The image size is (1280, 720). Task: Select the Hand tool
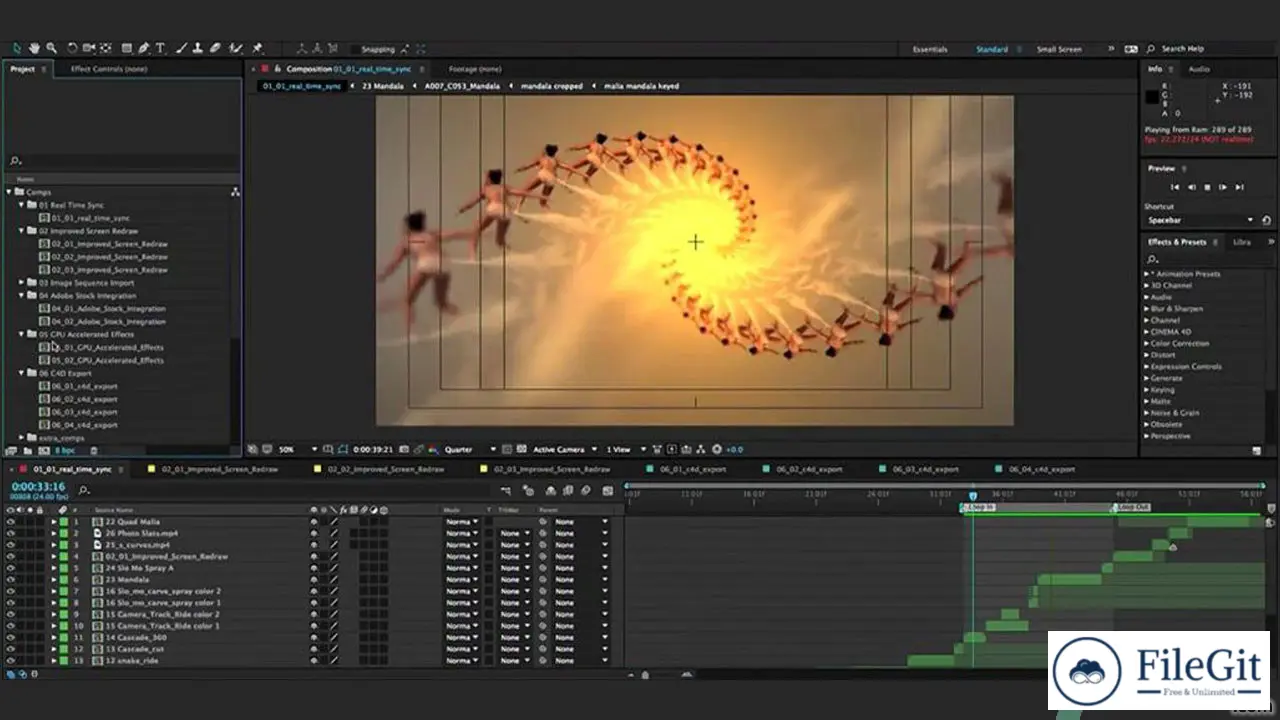pos(34,48)
